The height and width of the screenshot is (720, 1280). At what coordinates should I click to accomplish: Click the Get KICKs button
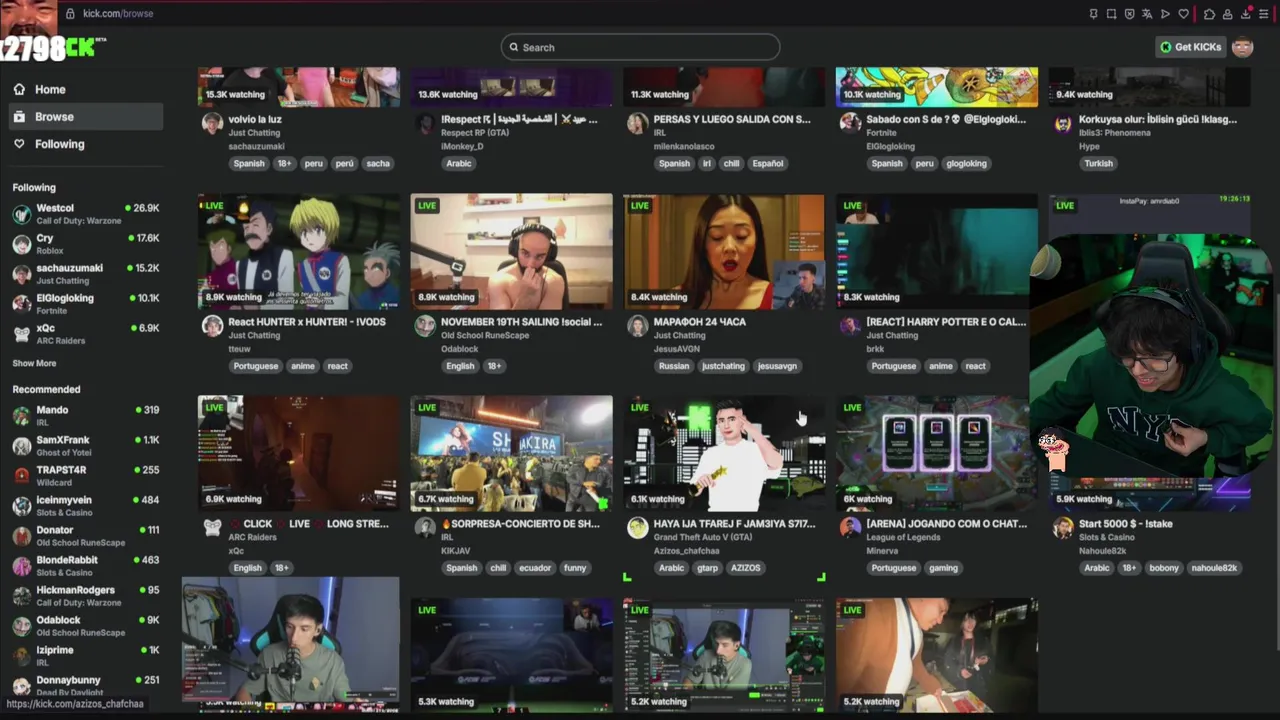[1190, 47]
